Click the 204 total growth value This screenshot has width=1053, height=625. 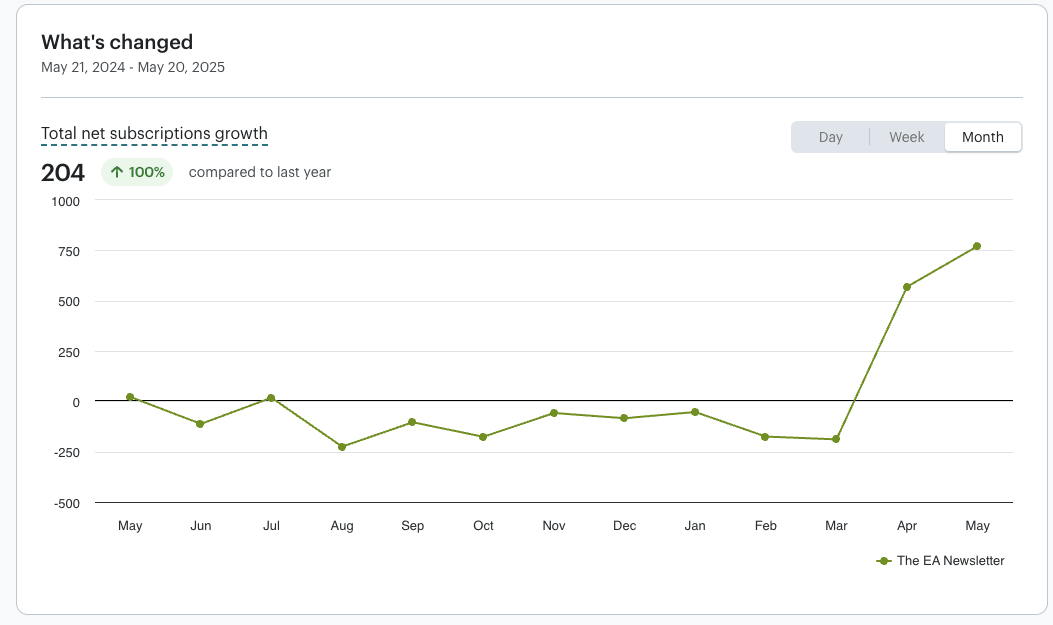63,173
